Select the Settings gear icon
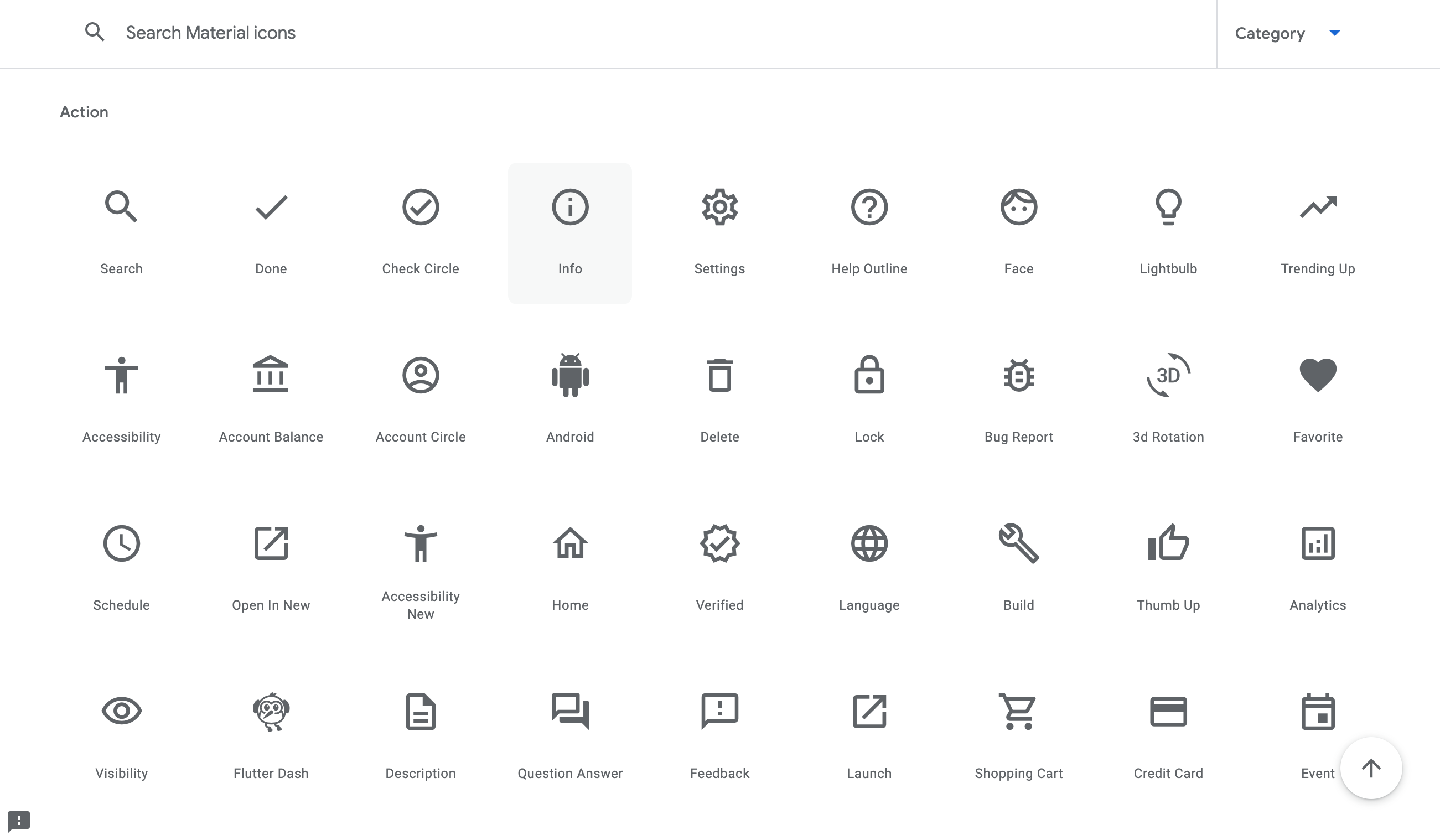 [719, 207]
